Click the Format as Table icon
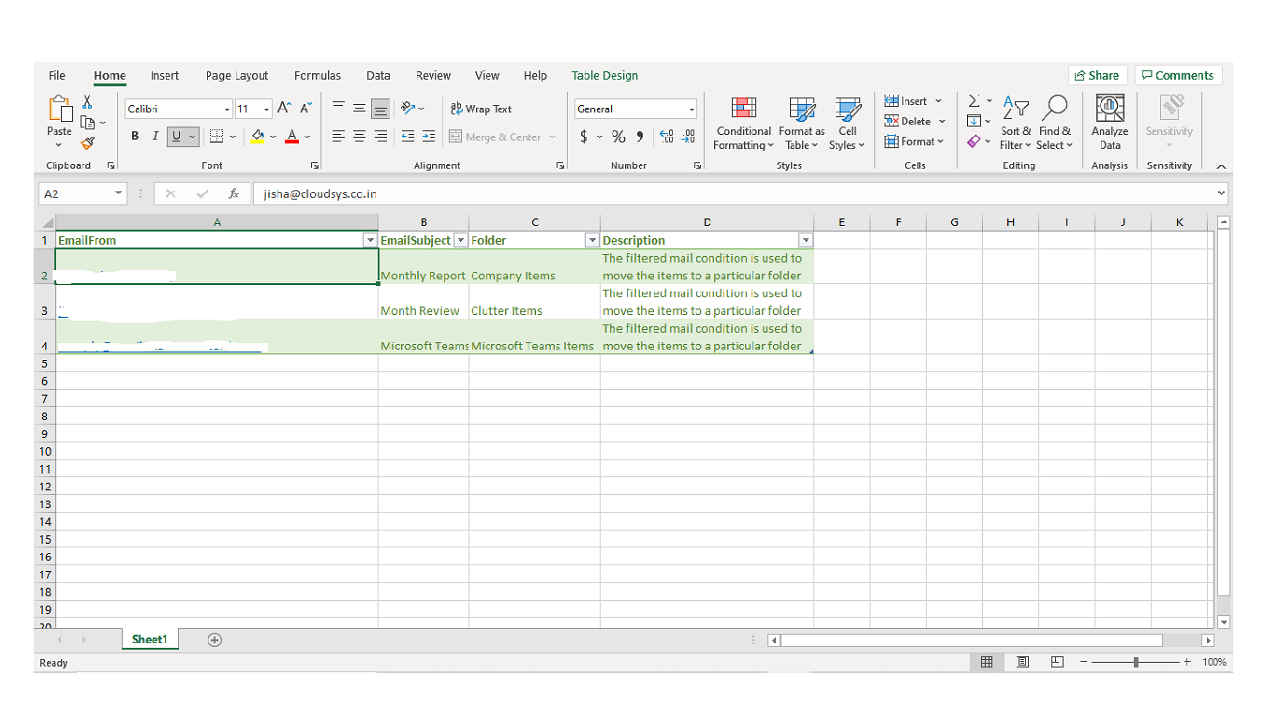This screenshot has height=720, width=1280. (x=802, y=110)
